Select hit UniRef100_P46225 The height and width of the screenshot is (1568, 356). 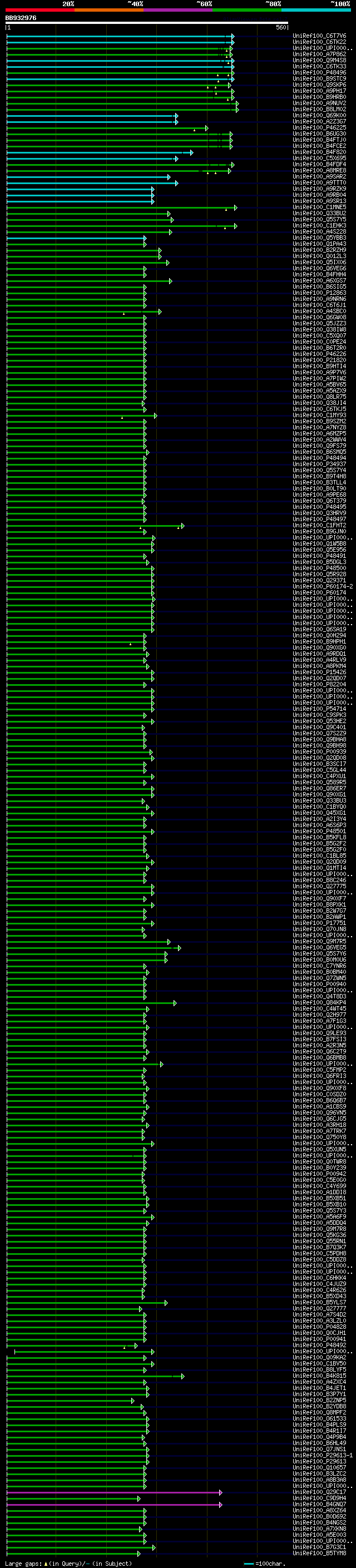[319, 128]
